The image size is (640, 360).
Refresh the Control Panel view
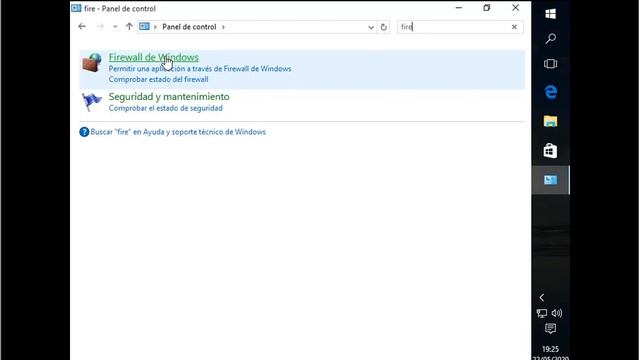(384, 27)
